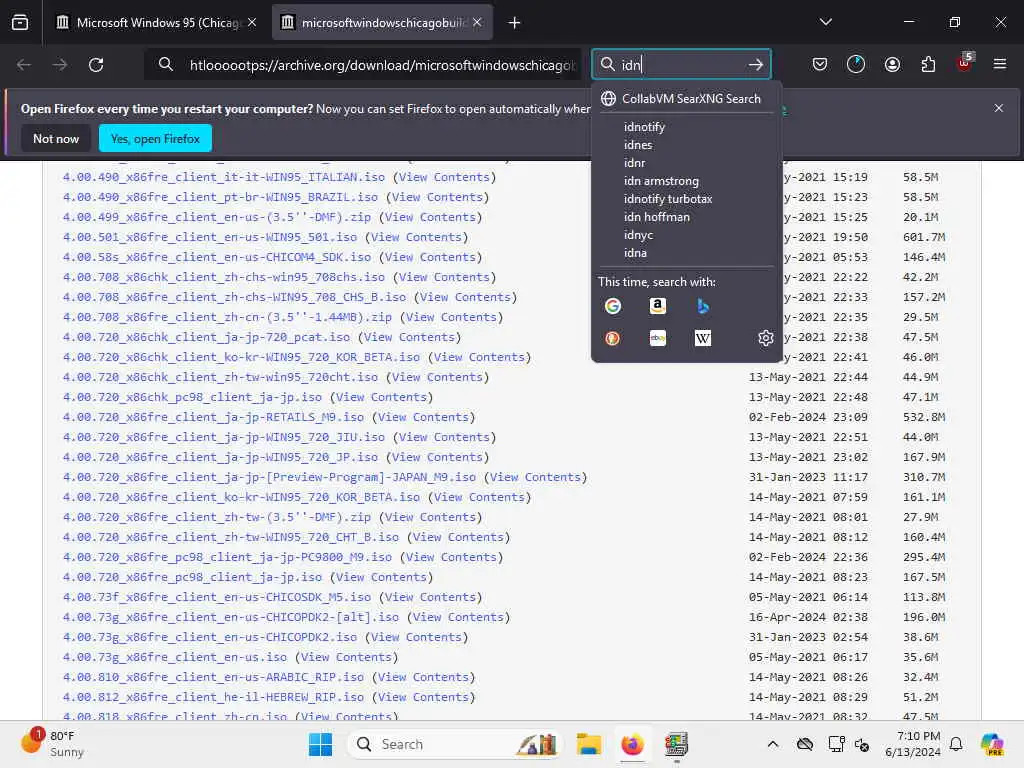
Task: Pick the idn hoffman suggestion
Action: click(656, 217)
